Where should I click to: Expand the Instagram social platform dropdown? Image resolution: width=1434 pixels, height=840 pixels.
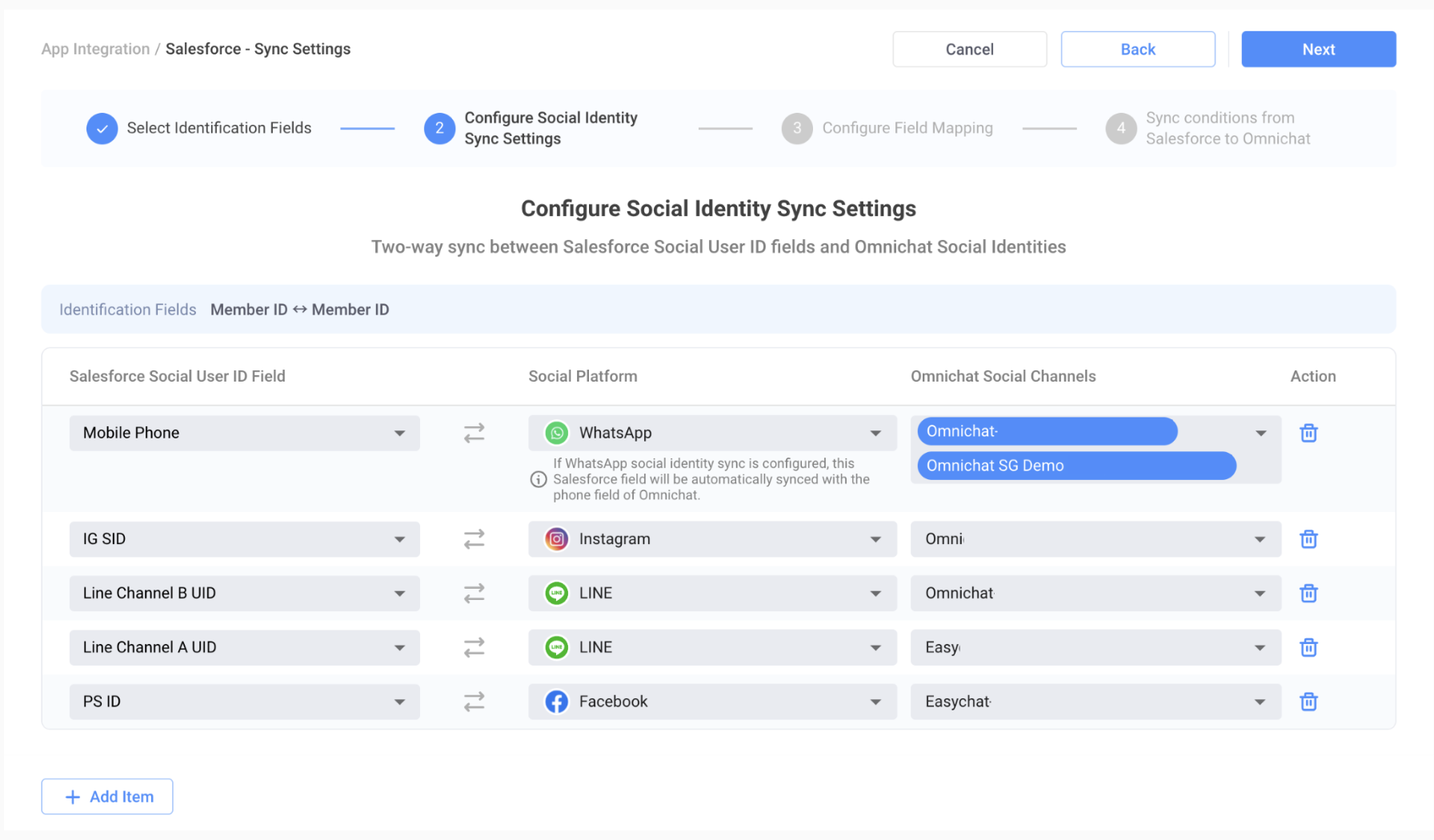point(711,539)
